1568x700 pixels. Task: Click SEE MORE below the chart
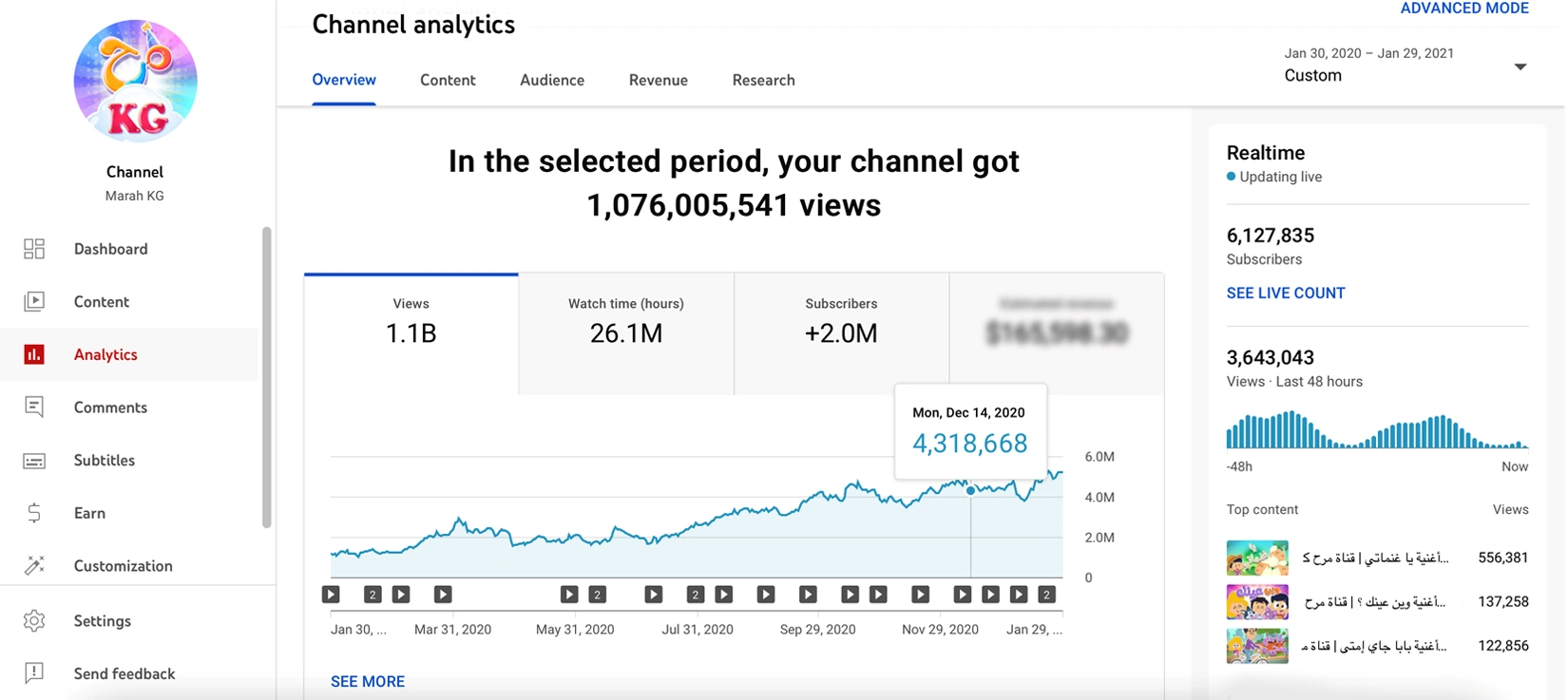[368, 681]
